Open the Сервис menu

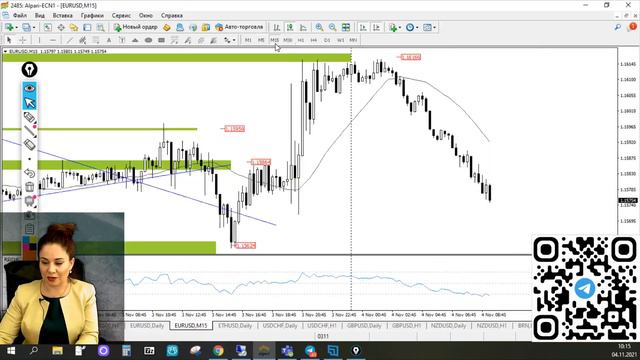pos(121,16)
